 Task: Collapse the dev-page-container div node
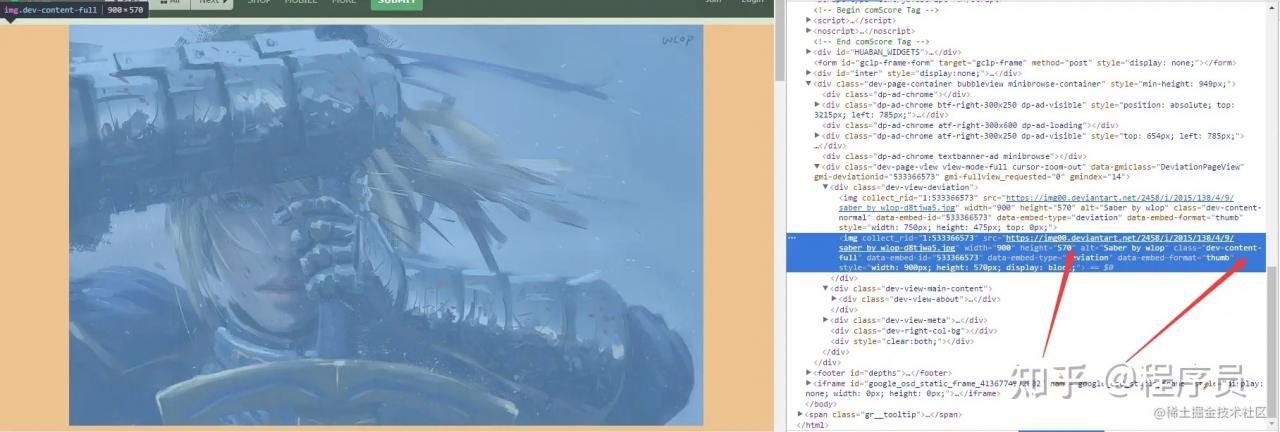pos(810,84)
